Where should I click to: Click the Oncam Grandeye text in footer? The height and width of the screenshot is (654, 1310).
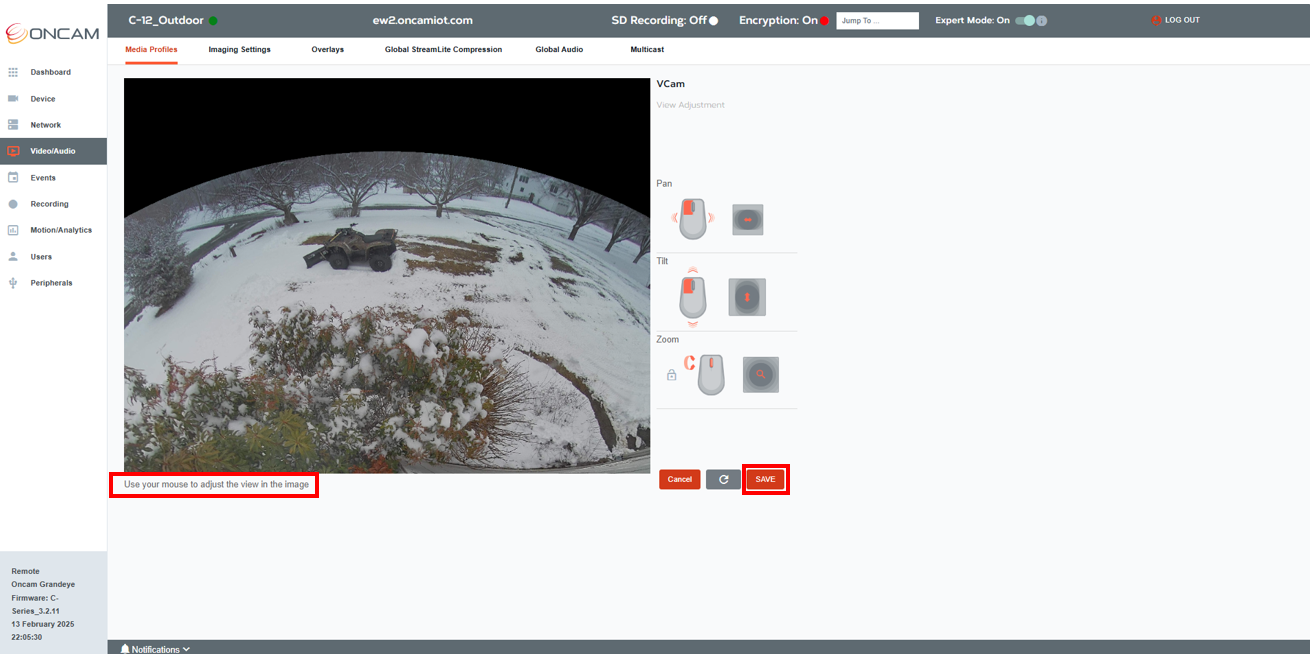[x=43, y=584]
